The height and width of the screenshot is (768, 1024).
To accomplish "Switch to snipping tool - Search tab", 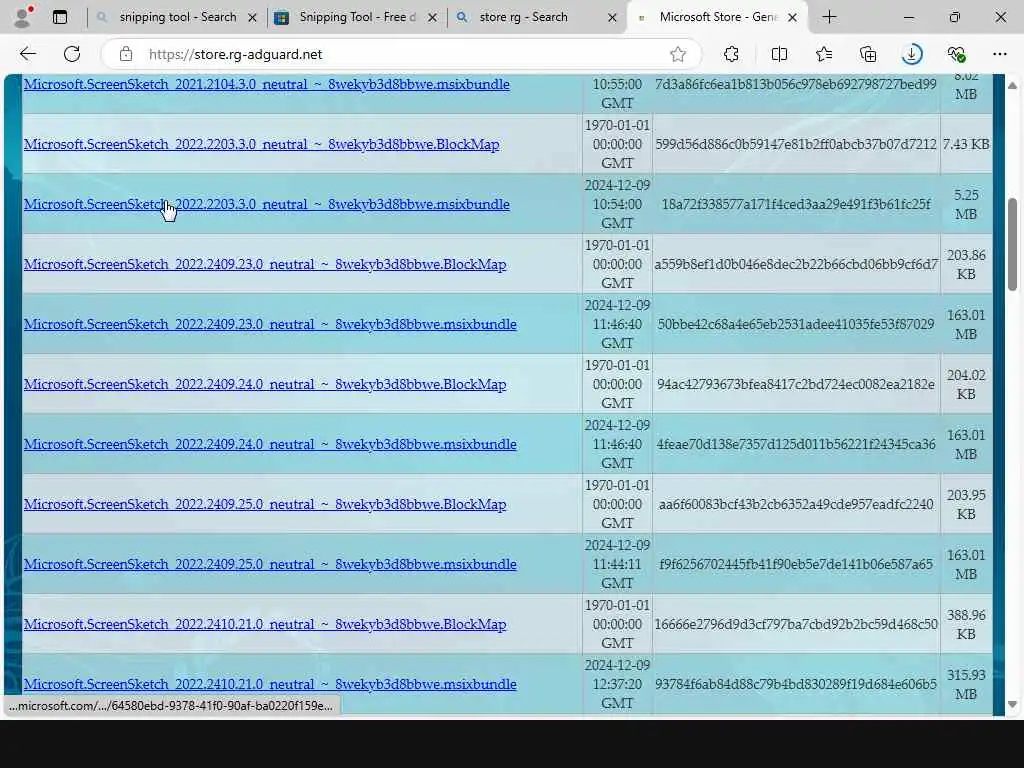I will [178, 17].
